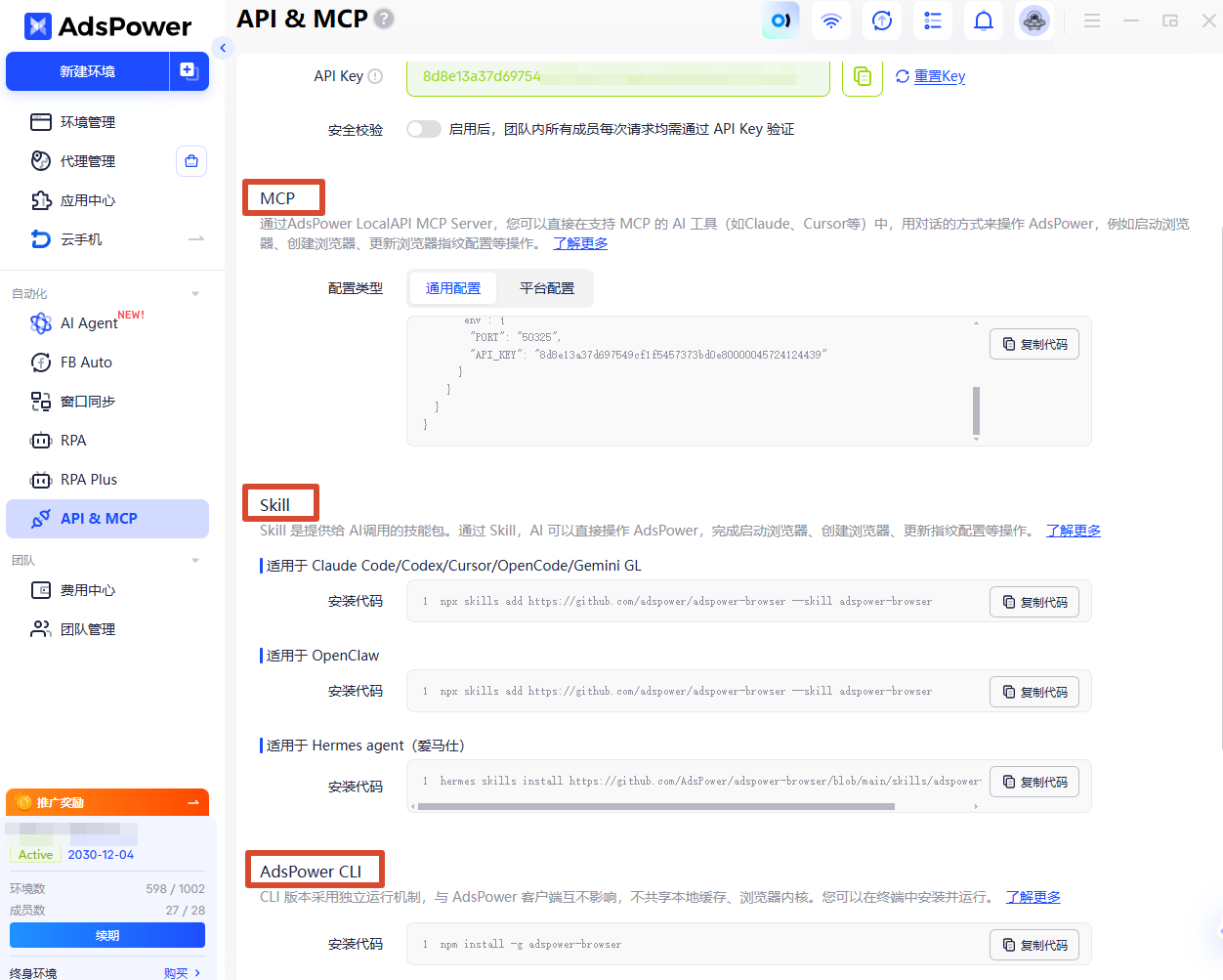Open the user avatar menu

point(1034,21)
